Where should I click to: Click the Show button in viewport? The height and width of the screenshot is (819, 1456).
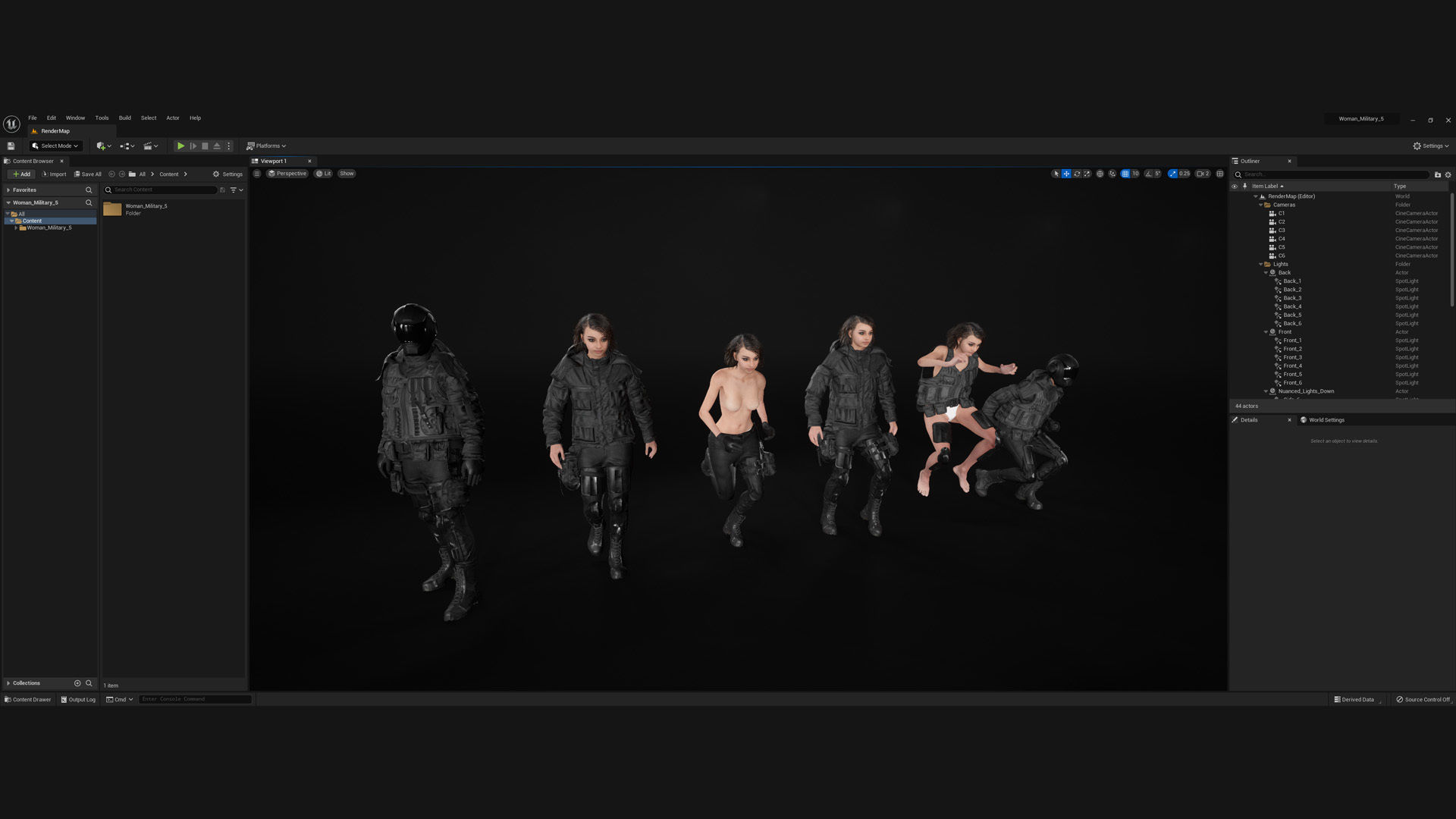click(x=347, y=173)
